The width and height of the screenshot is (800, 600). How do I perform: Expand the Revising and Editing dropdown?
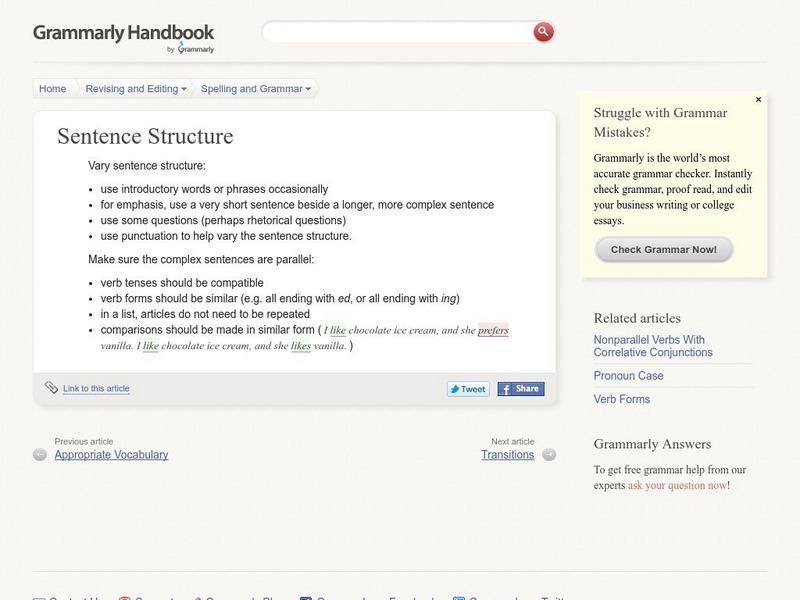coord(137,89)
